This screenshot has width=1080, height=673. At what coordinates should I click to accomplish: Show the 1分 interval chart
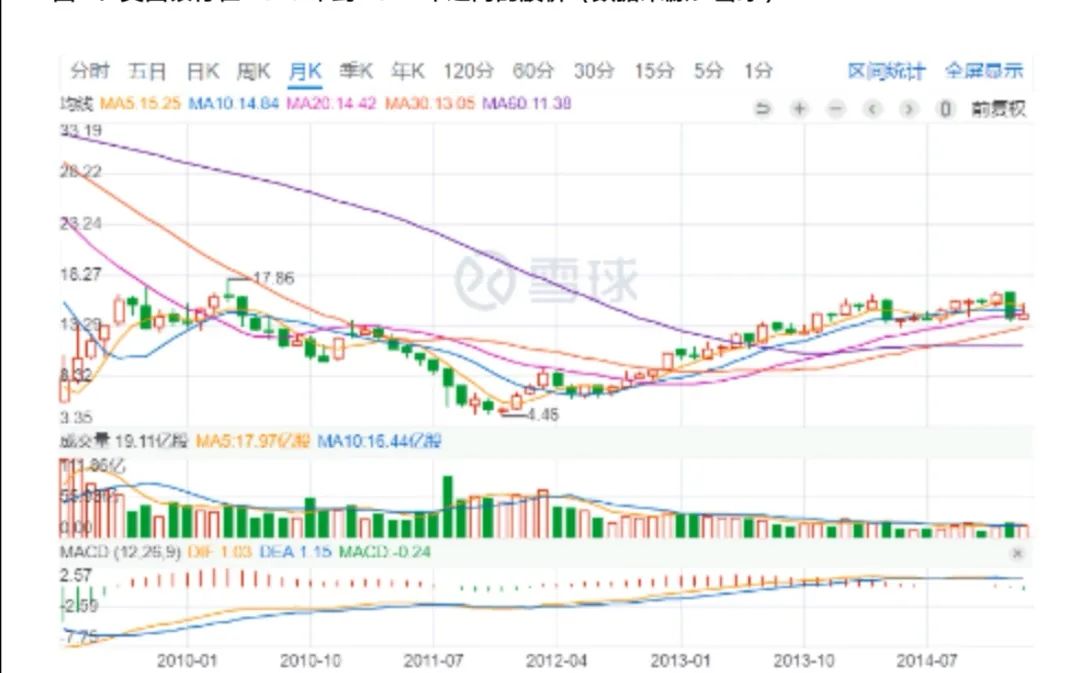[758, 71]
